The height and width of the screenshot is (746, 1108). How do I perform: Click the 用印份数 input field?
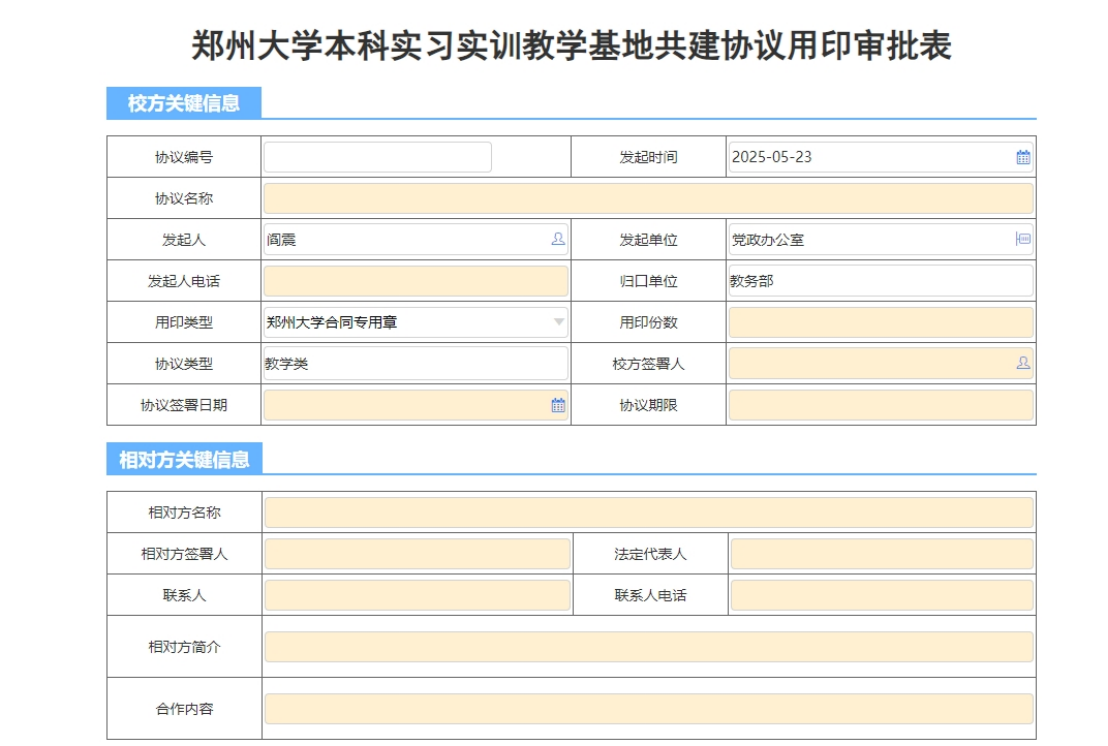click(x=881, y=322)
